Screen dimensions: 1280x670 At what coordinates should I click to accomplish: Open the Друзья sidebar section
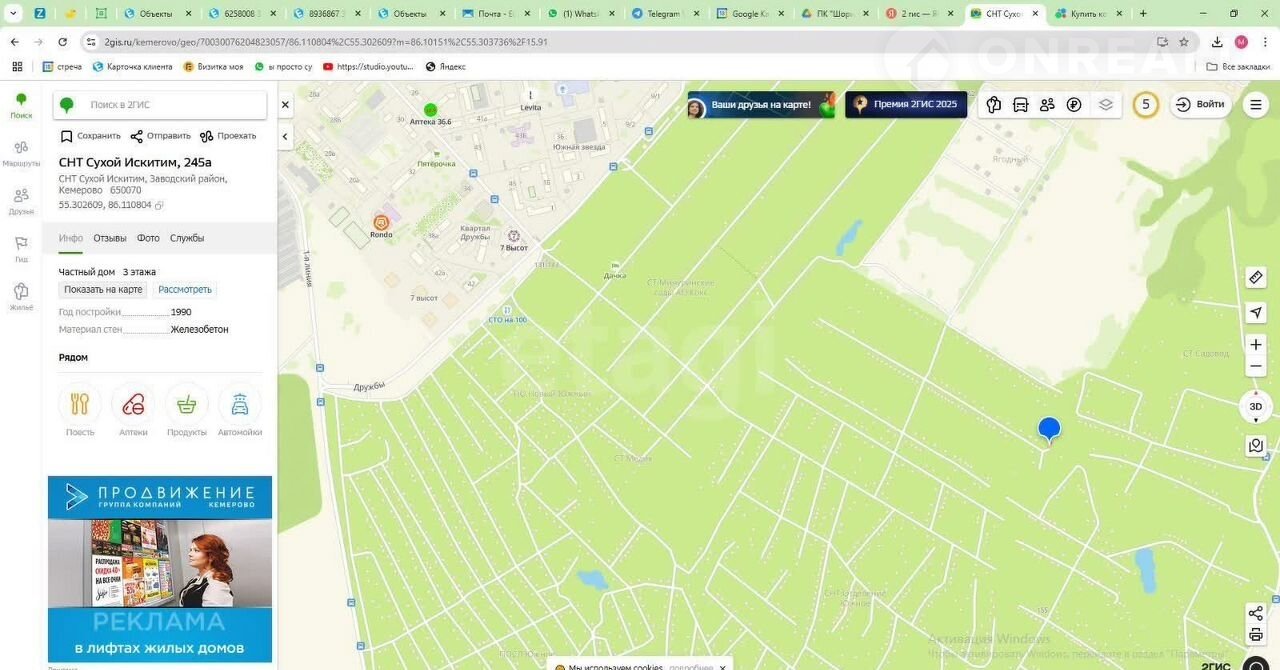click(21, 200)
